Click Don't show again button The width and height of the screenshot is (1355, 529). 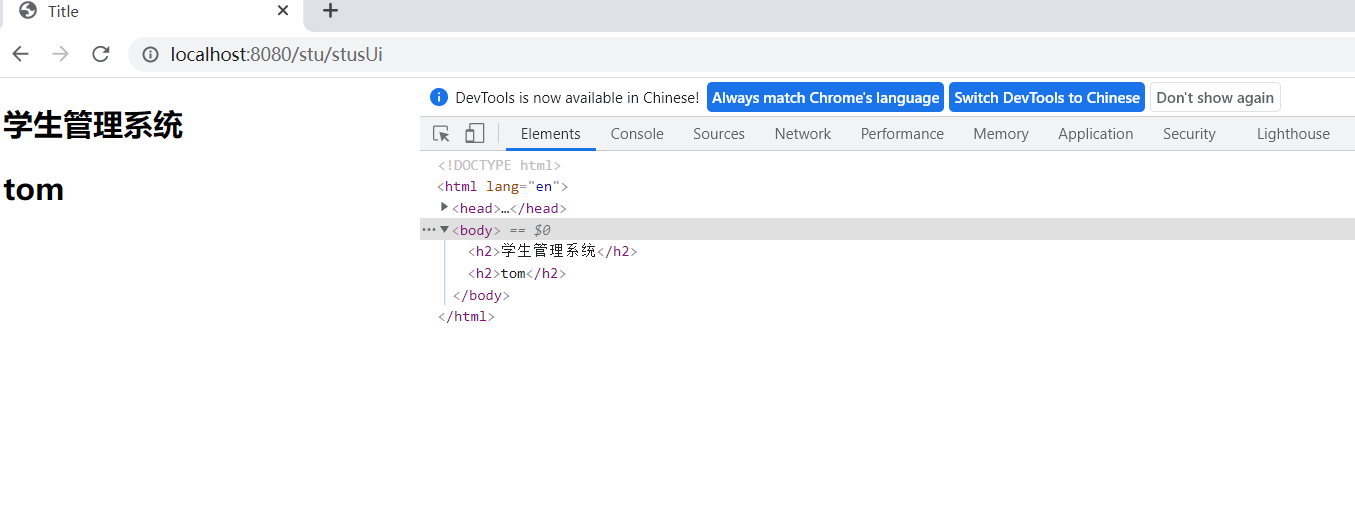[x=1215, y=97]
